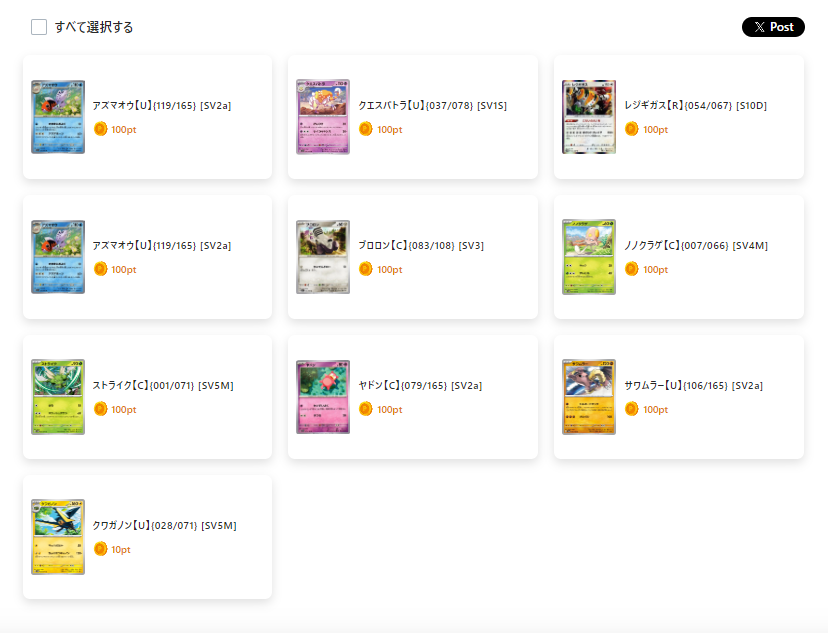828x633 pixels.
Task: Open the クエスパトラ card thumbnail
Action: click(323, 117)
